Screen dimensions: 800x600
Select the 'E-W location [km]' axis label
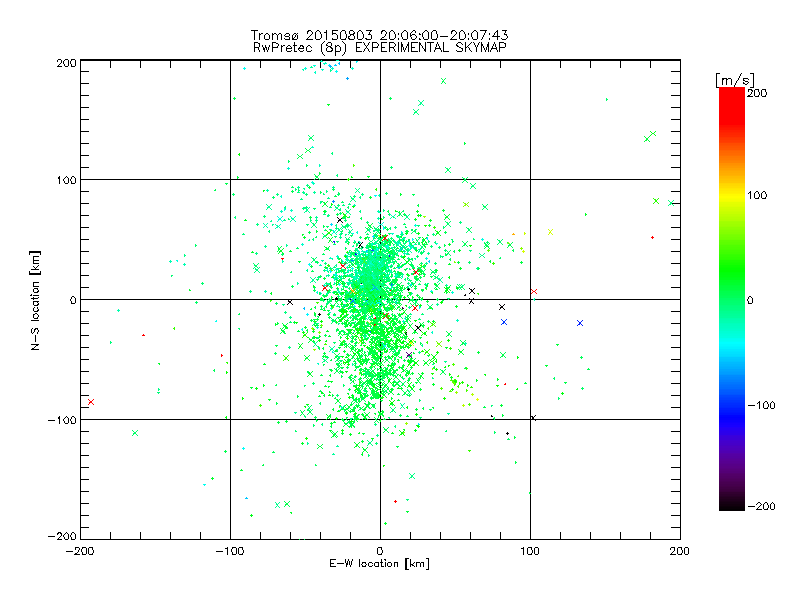(x=379, y=564)
